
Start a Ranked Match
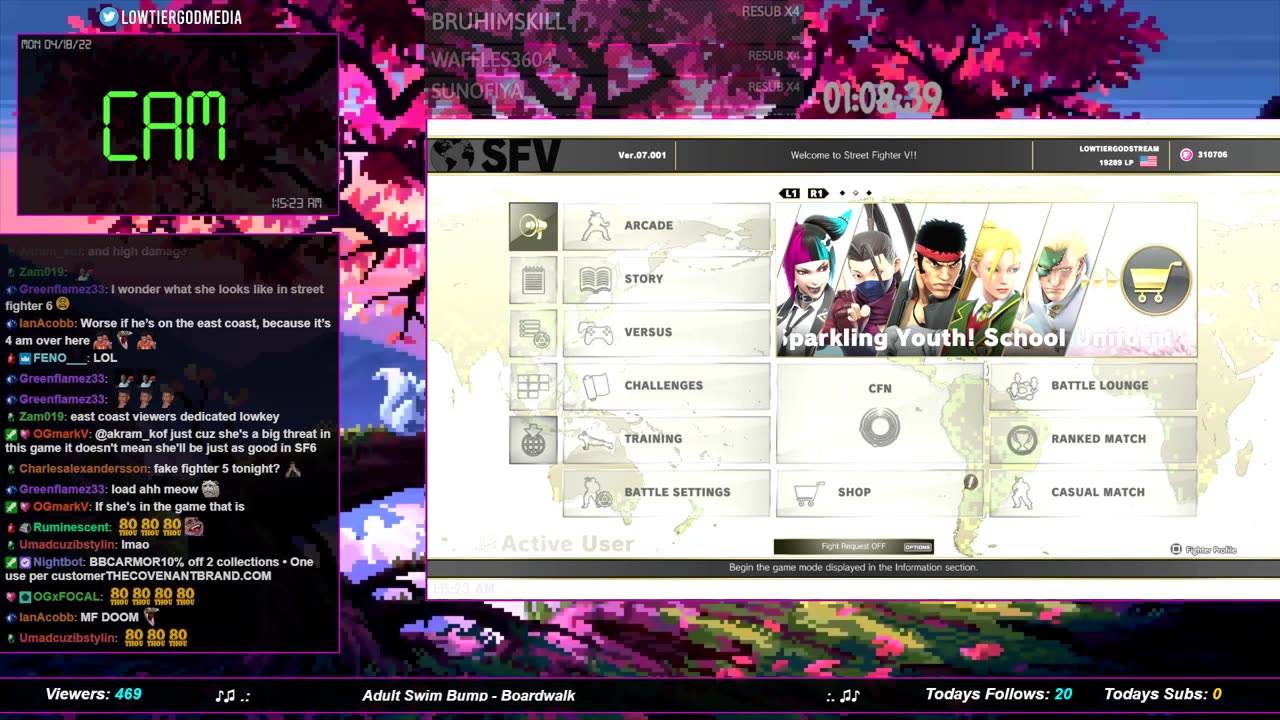tap(1093, 438)
